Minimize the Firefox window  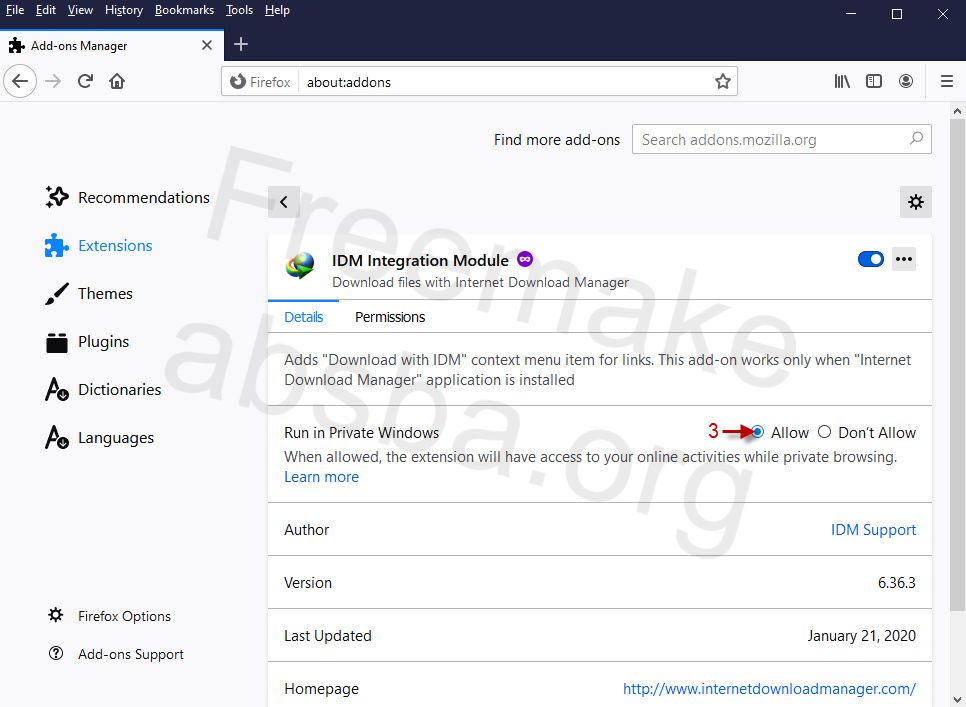tap(851, 14)
